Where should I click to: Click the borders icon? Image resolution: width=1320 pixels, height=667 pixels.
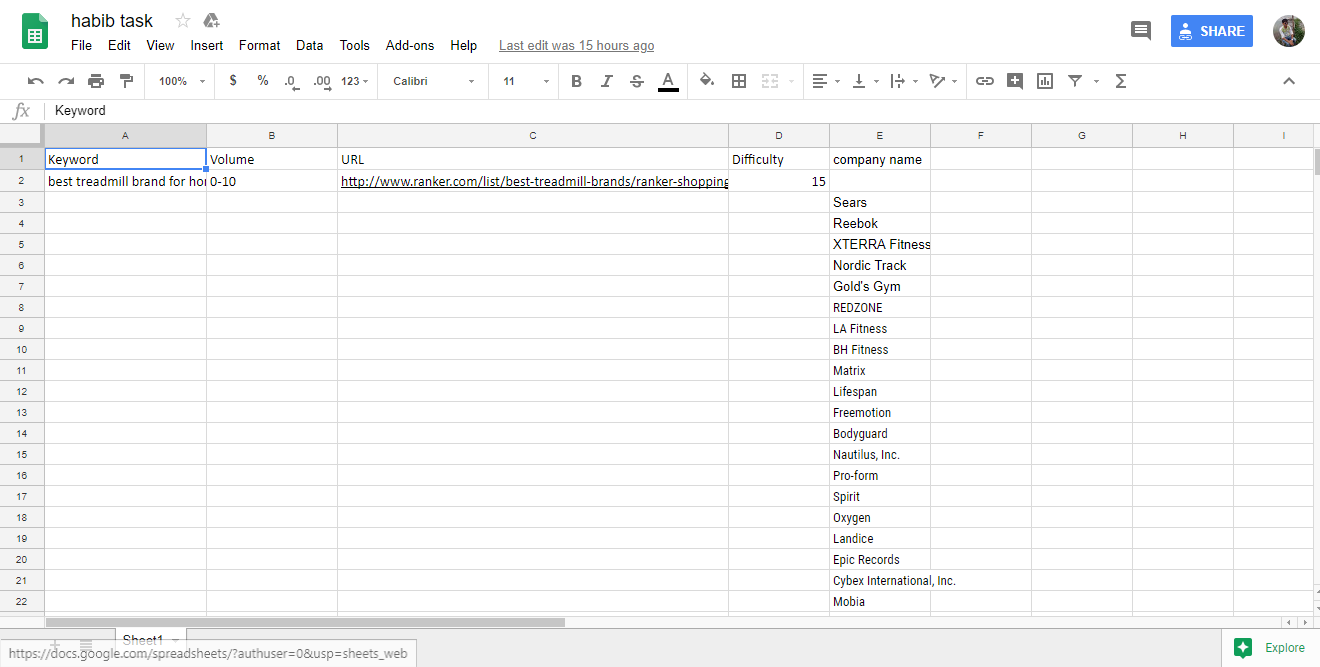(x=738, y=81)
